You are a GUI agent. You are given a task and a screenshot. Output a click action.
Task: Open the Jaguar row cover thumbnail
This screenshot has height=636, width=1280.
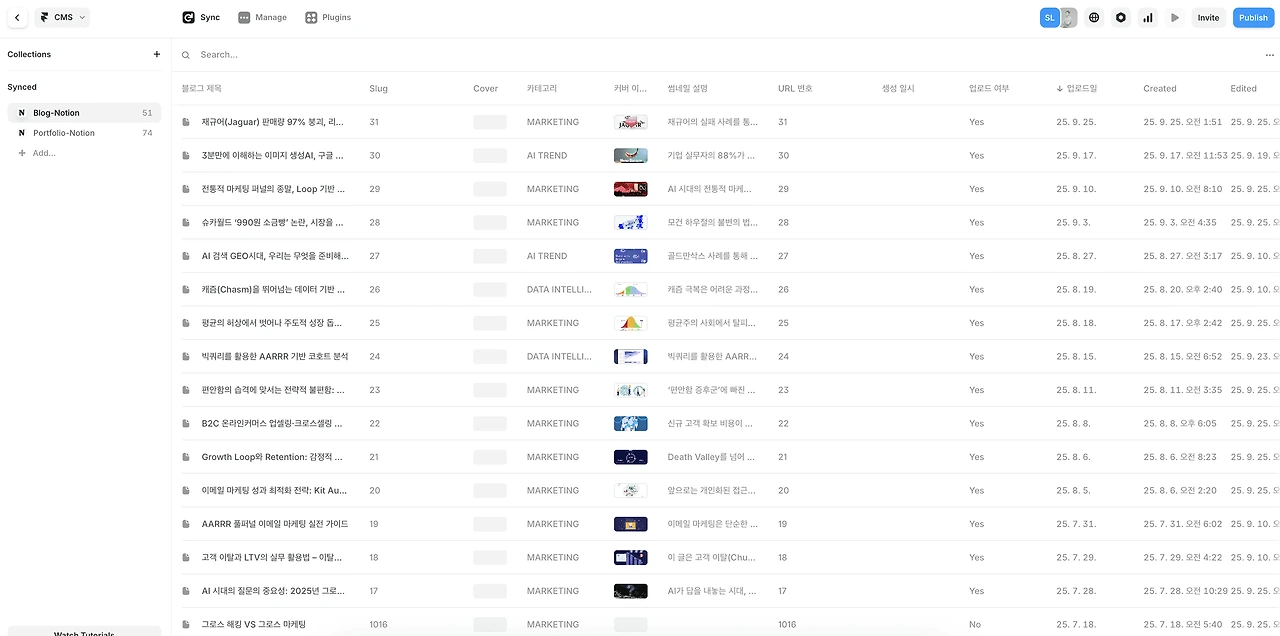tap(630, 122)
